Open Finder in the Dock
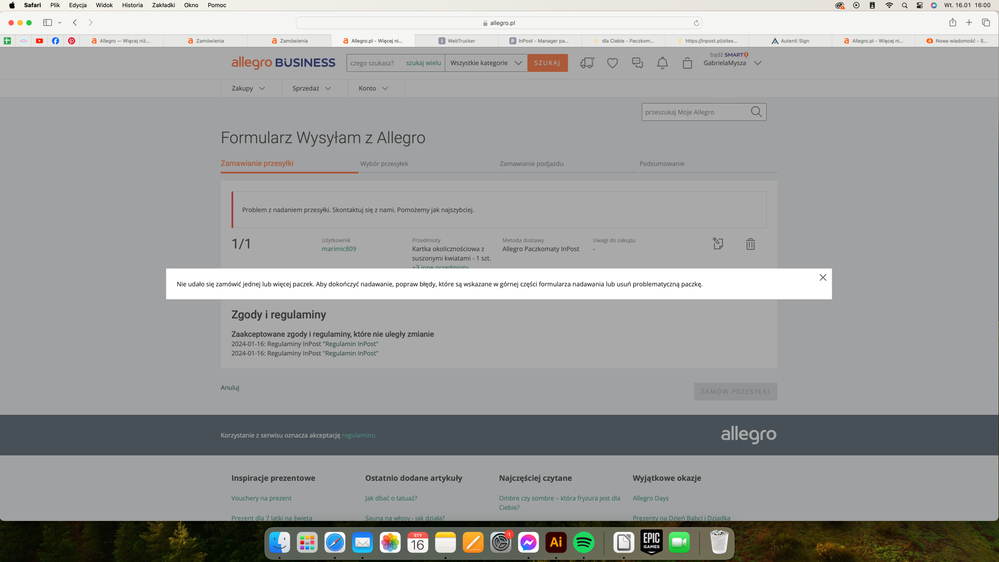This screenshot has height=562, width=999. (x=279, y=542)
